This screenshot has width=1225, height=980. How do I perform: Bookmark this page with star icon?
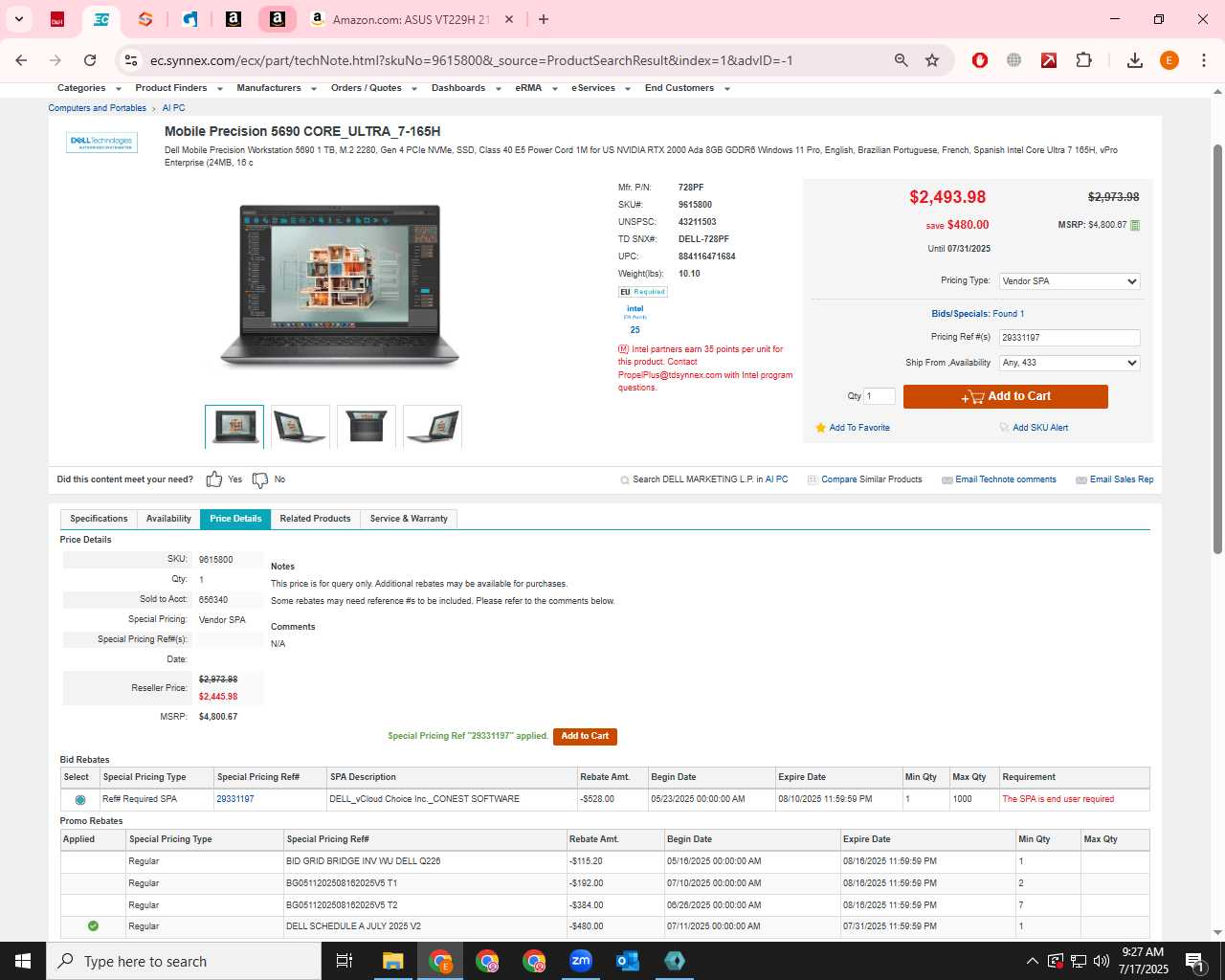click(932, 60)
